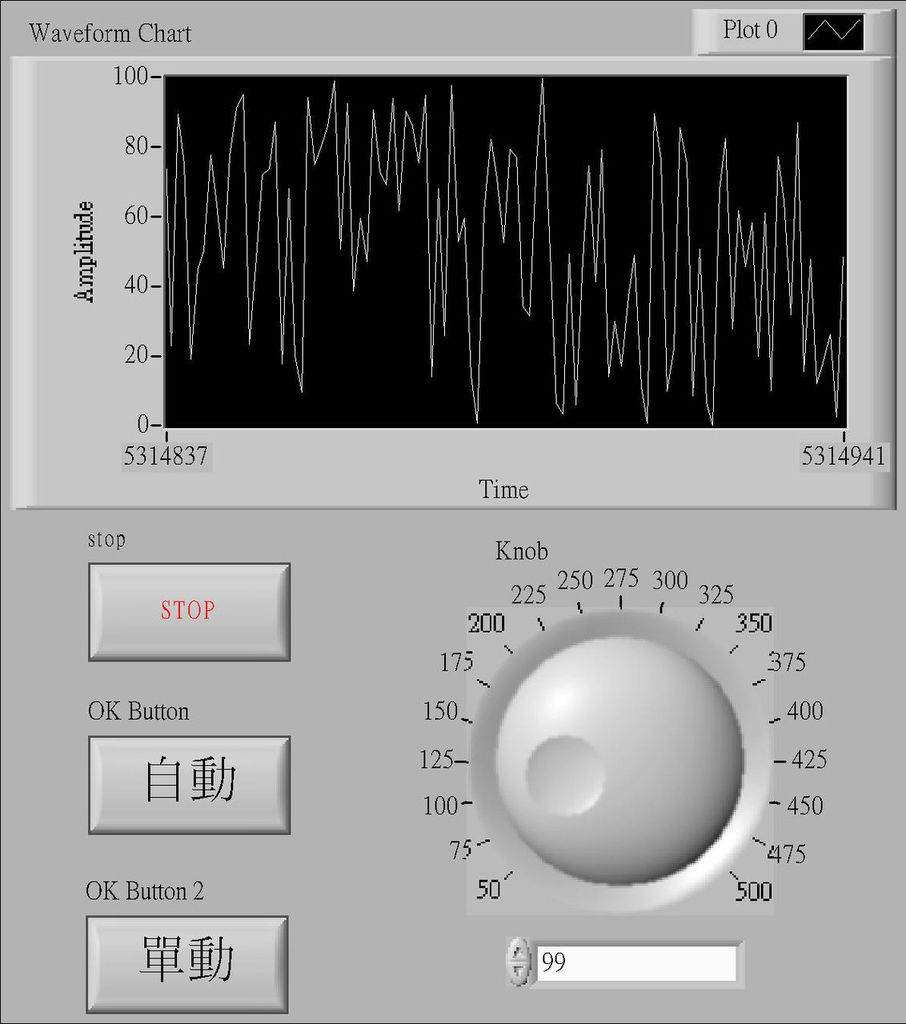Viewport: 906px width, 1024px height.
Task: Click the 400 label on the knob scale
Action: click(805, 711)
